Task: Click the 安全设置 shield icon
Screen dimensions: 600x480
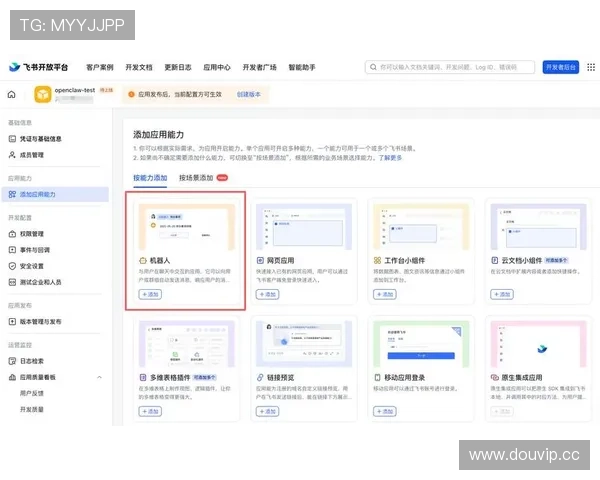Action: click(12, 266)
